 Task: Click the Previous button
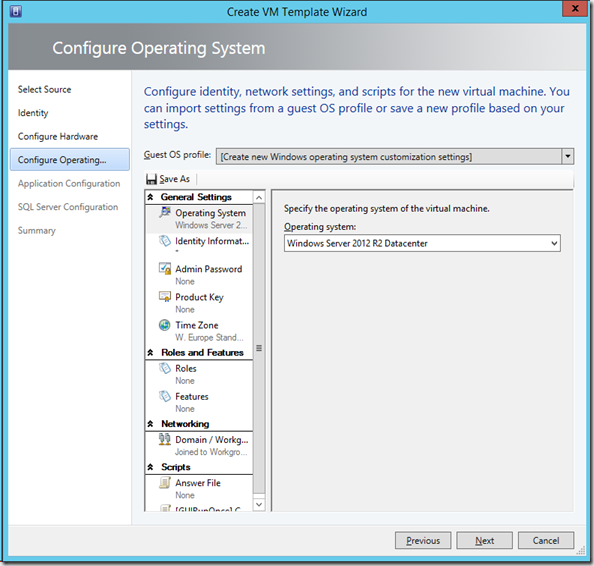pos(423,540)
